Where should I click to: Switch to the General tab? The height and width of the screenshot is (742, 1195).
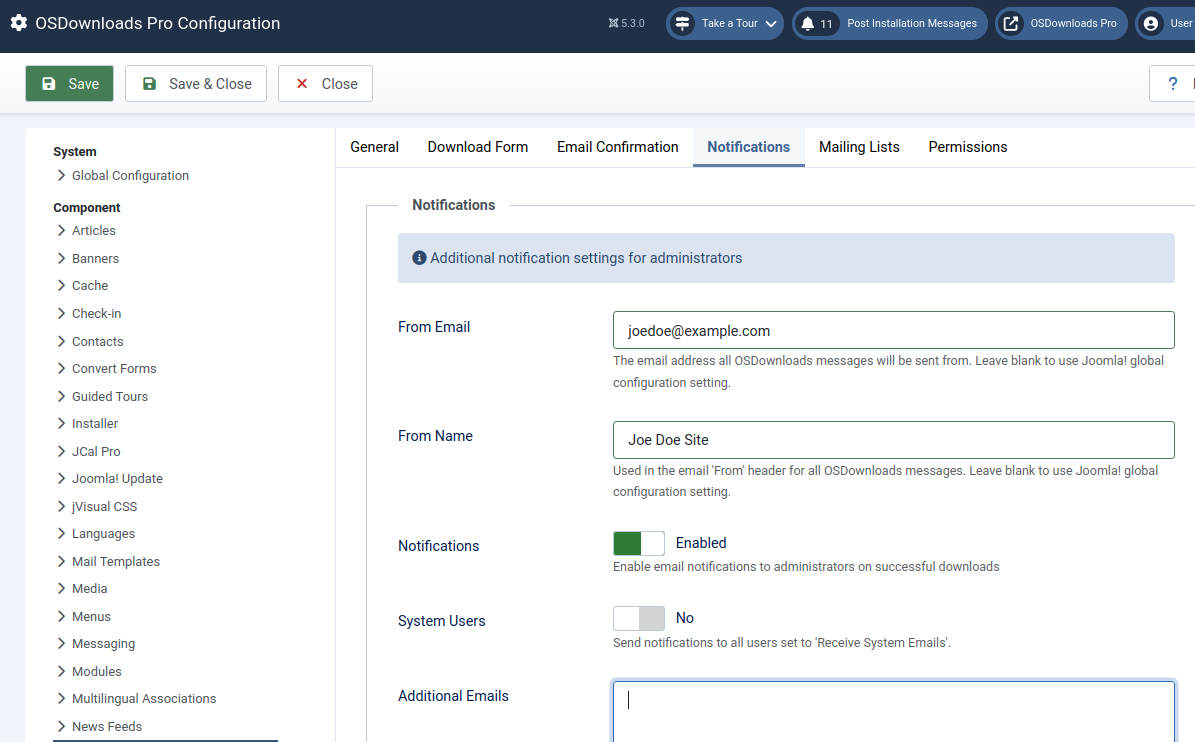point(374,147)
